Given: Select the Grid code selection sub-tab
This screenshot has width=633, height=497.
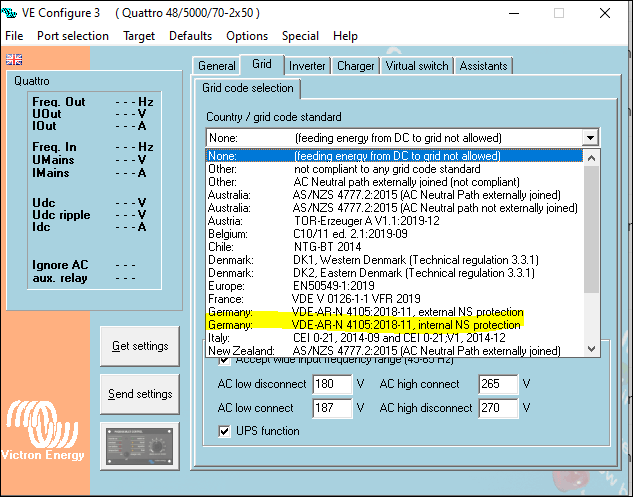Looking at the screenshot, I should click(247, 88).
